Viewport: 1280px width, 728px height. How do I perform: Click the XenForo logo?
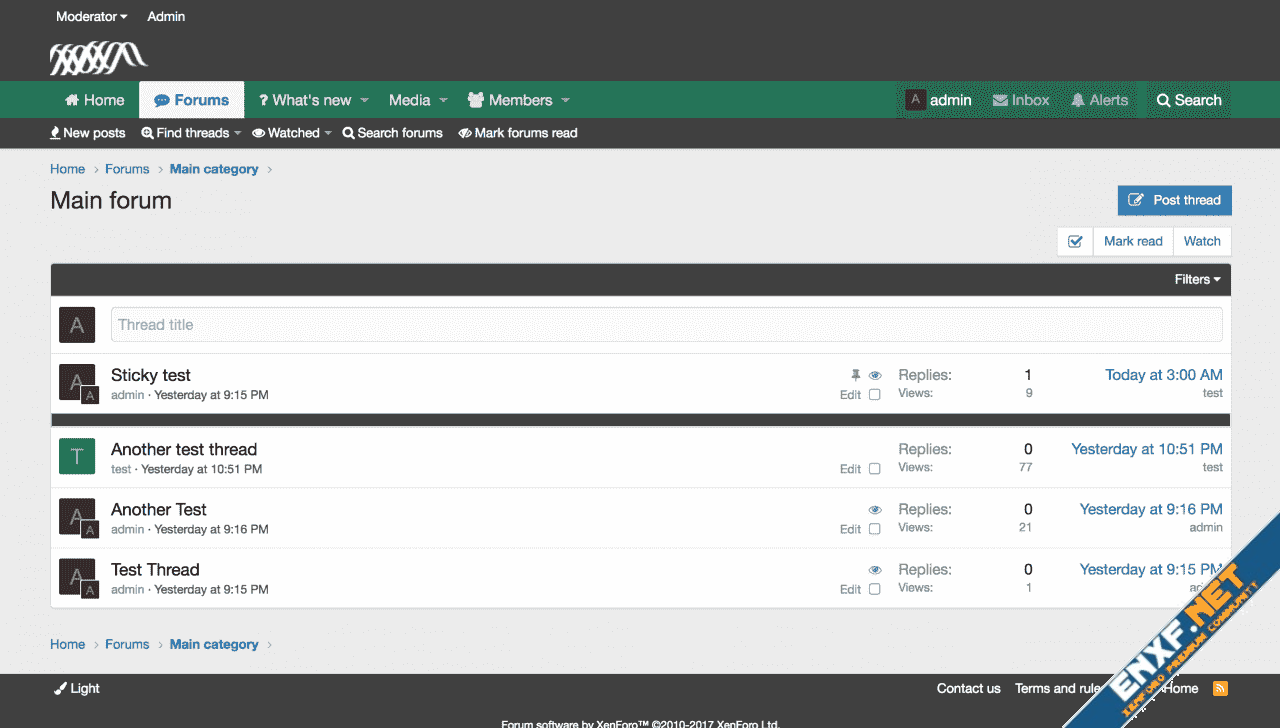[x=98, y=58]
